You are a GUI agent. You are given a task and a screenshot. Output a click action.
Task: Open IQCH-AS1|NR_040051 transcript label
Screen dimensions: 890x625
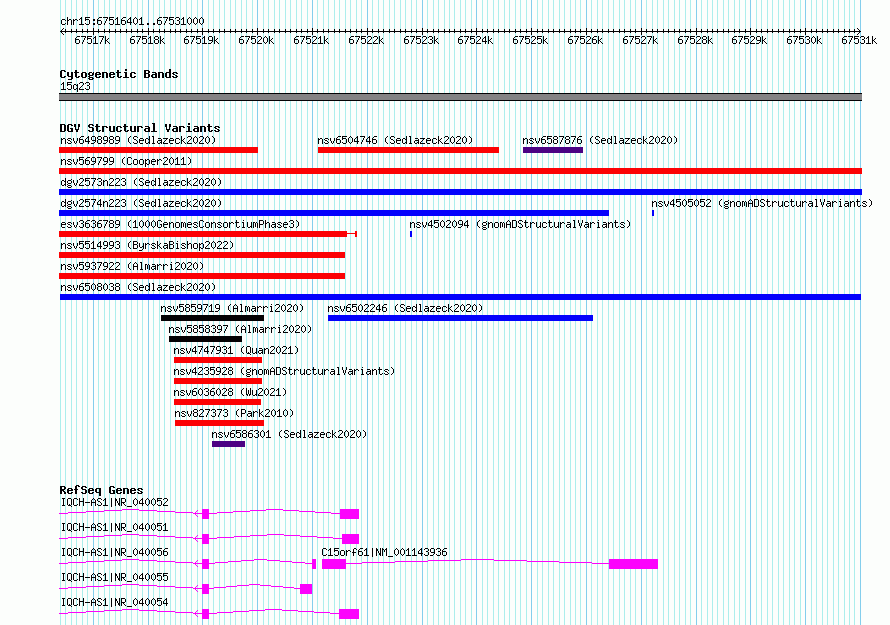tap(114, 527)
